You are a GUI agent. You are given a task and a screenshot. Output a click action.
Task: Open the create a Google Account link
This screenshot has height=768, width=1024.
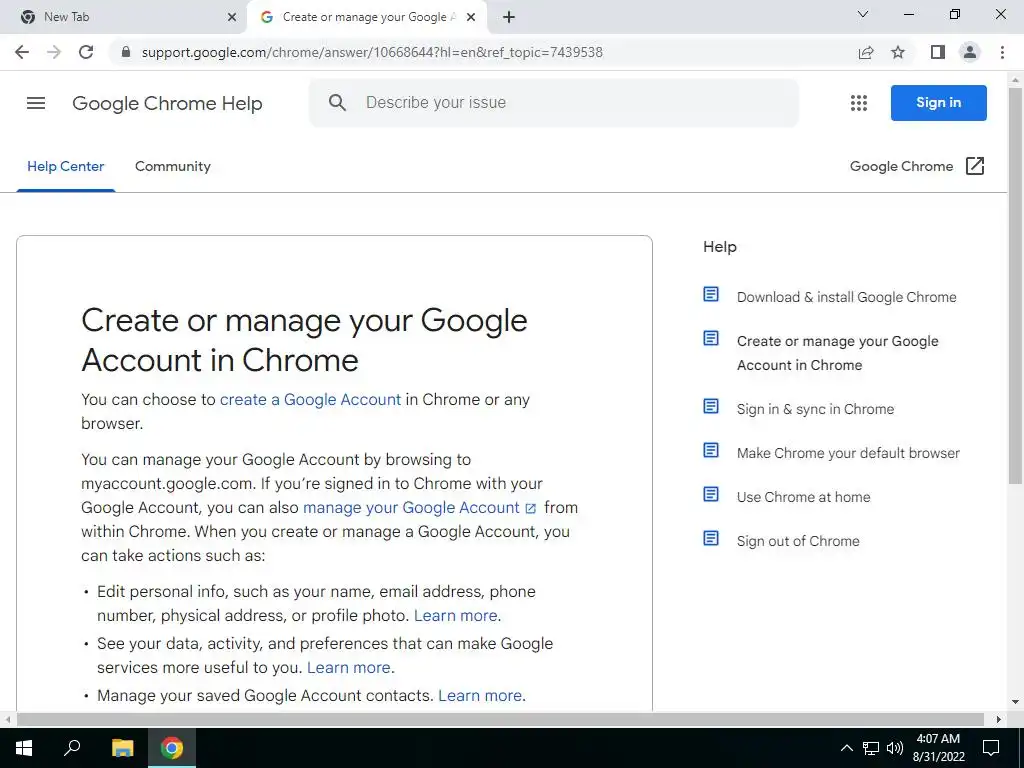tap(310, 400)
